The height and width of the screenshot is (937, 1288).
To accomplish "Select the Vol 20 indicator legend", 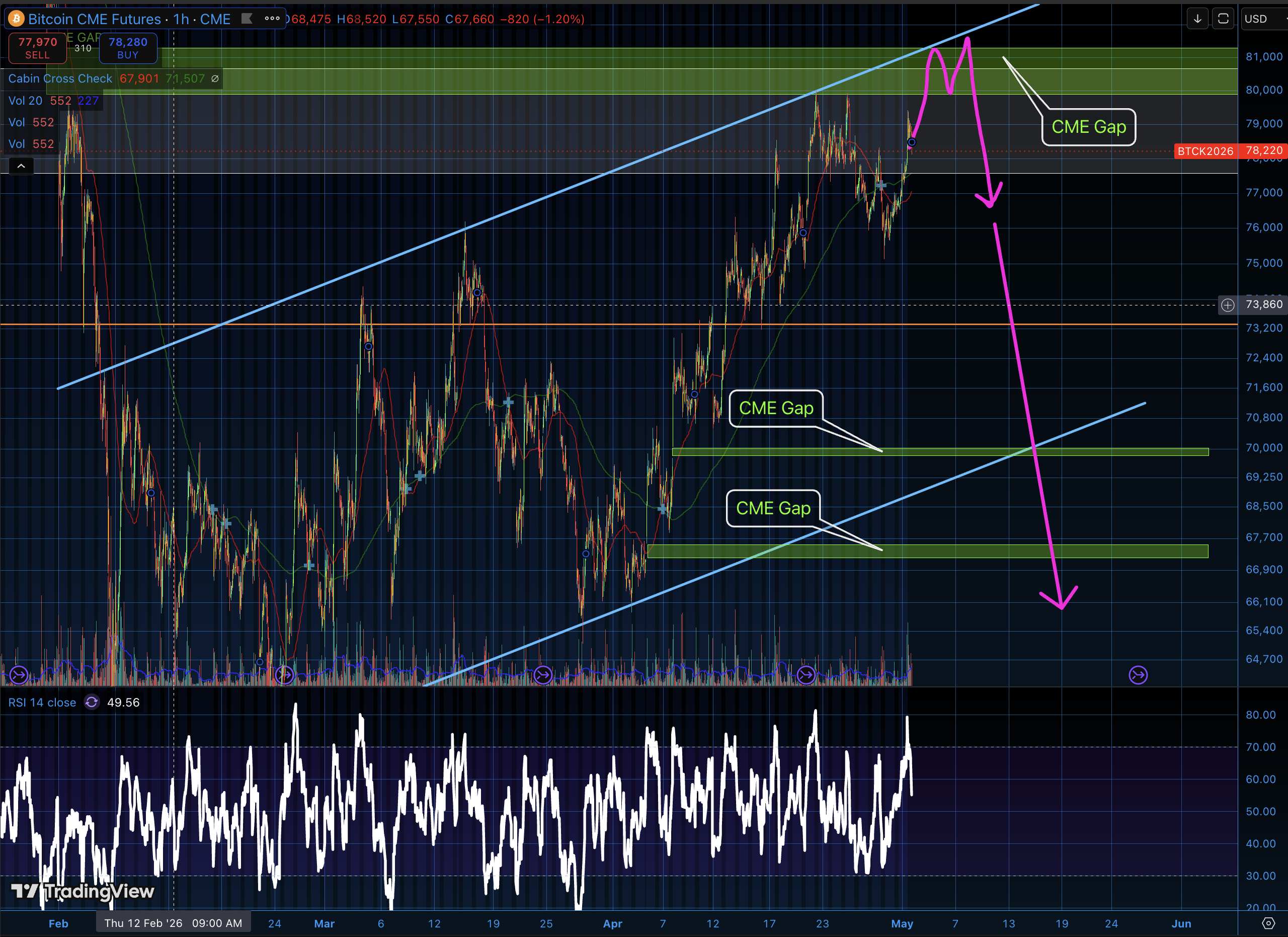I will (x=25, y=101).
